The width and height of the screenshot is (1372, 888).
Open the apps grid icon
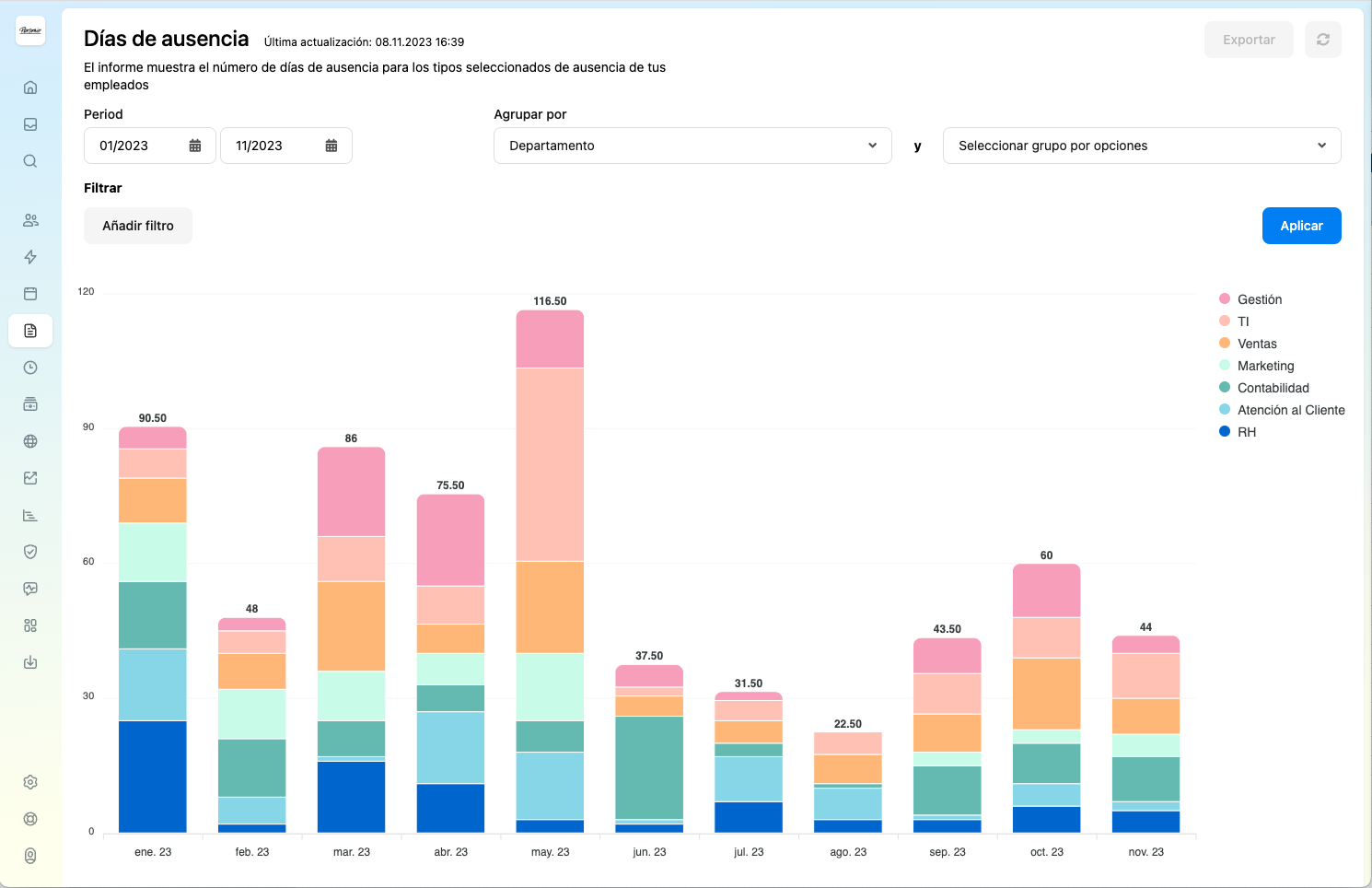pyautogui.click(x=30, y=625)
